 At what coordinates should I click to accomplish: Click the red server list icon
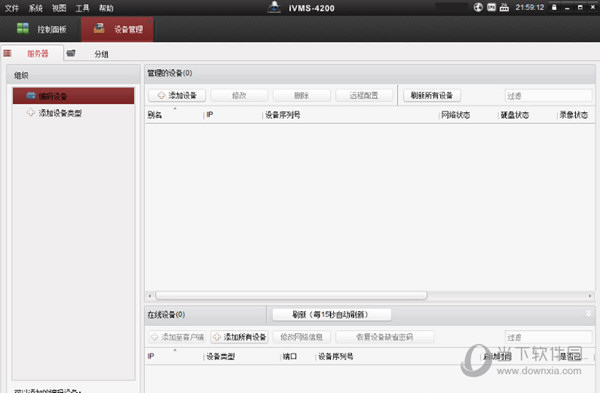[7, 53]
